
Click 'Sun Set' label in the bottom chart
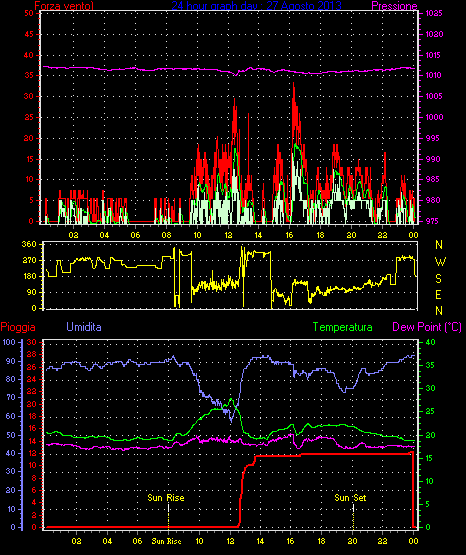pos(350,498)
